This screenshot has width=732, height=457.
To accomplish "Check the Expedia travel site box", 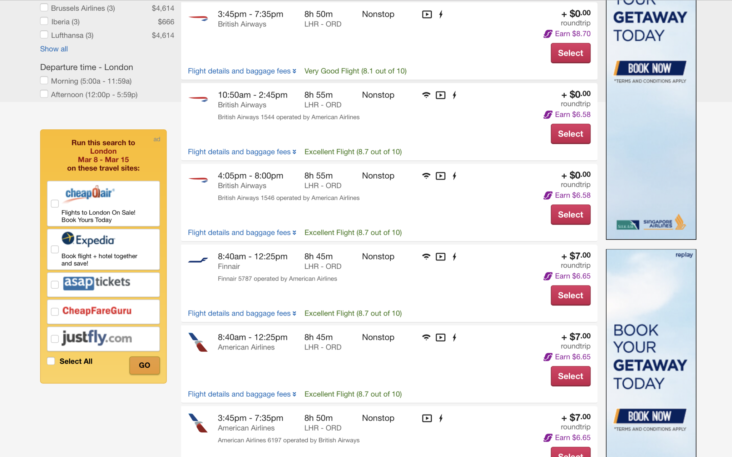I will (x=55, y=249).
